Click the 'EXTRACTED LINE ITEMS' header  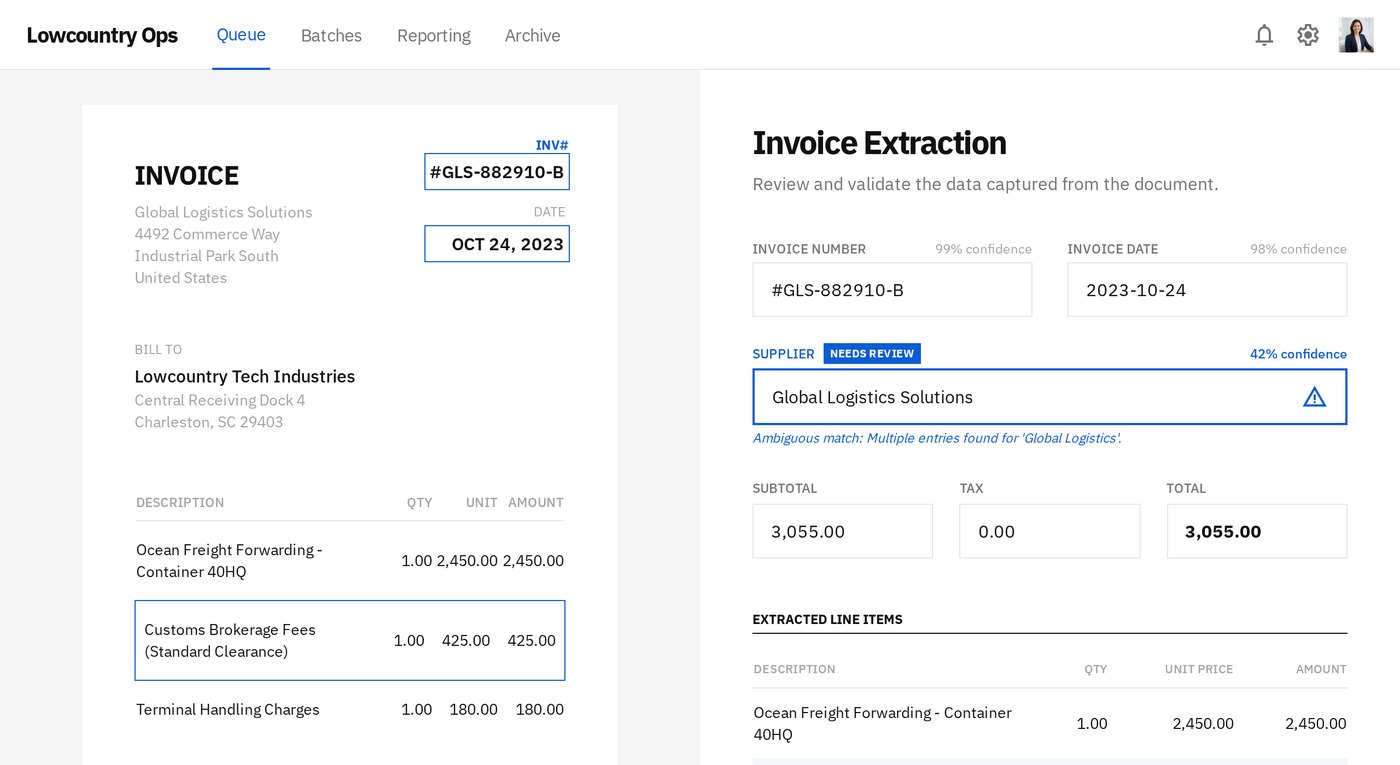827,620
